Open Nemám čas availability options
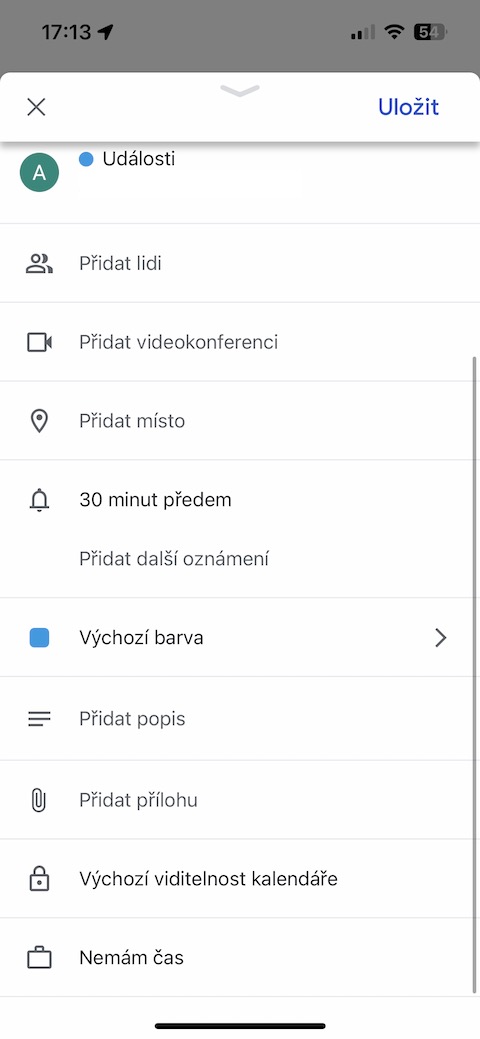 click(239, 957)
